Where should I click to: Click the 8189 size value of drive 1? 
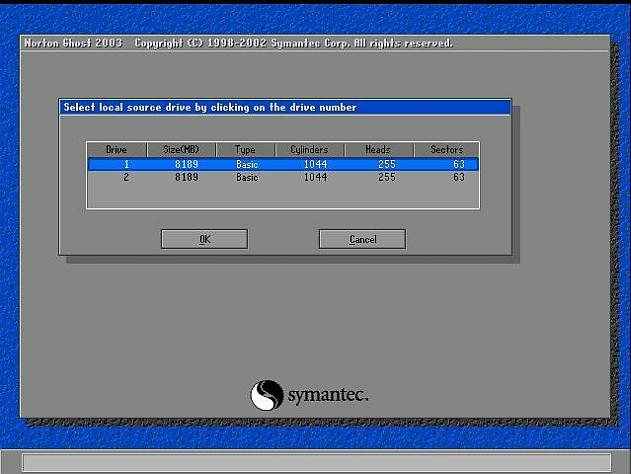pyautogui.click(x=187, y=164)
